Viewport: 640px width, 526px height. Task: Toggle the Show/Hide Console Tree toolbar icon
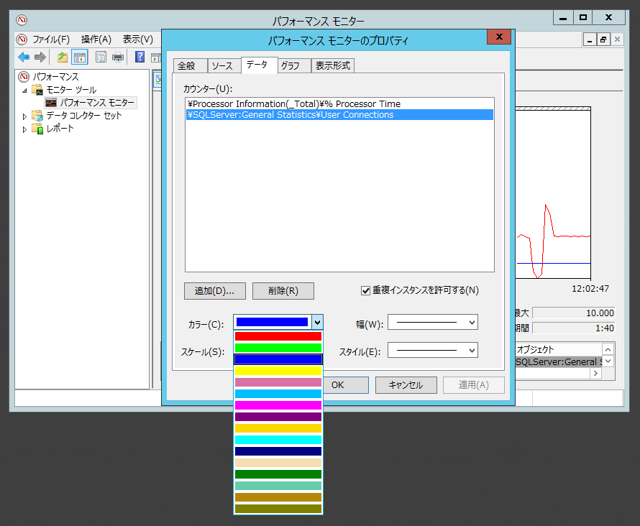80,57
